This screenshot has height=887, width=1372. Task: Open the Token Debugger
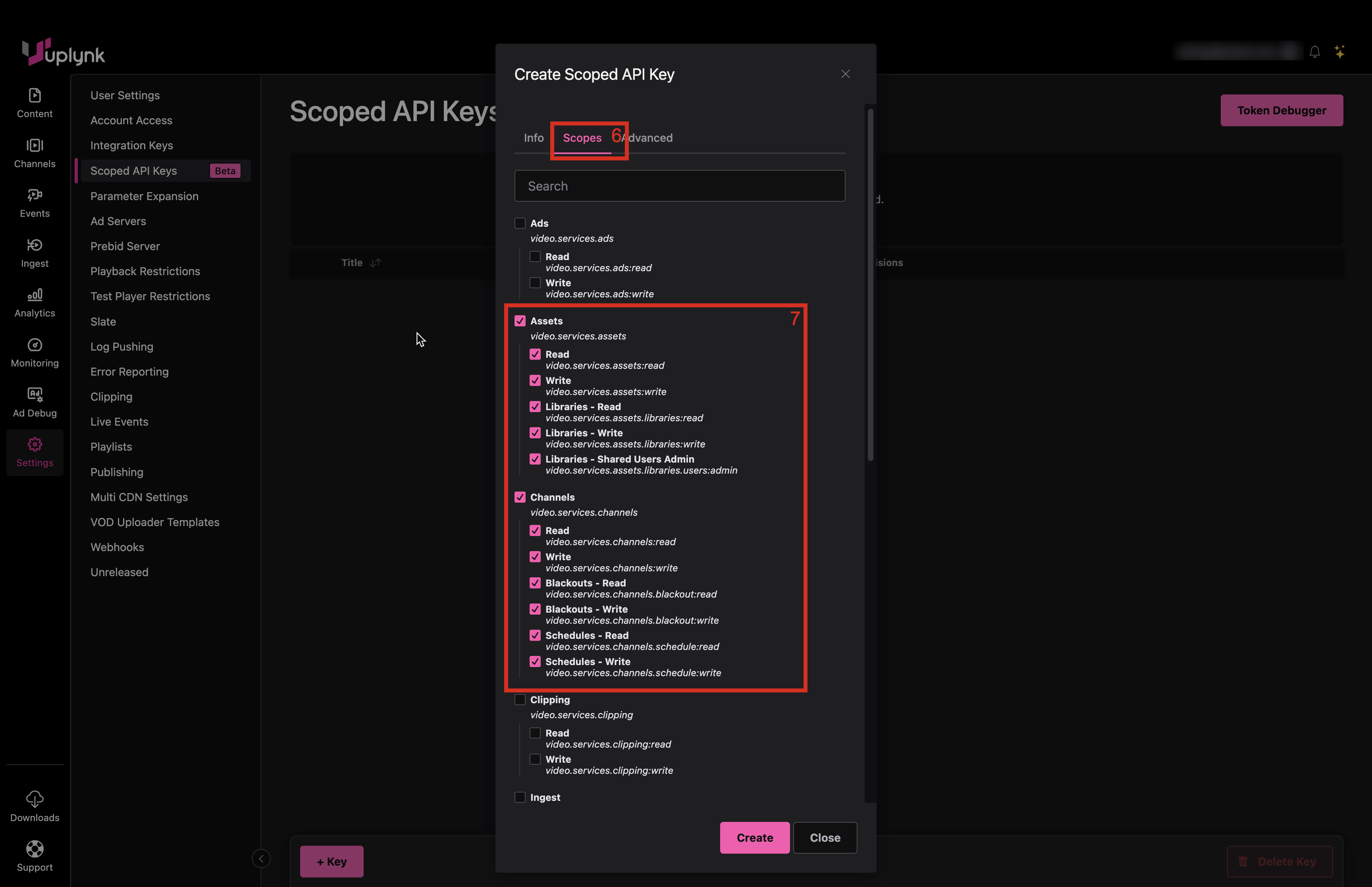pyautogui.click(x=1281, y=110)
